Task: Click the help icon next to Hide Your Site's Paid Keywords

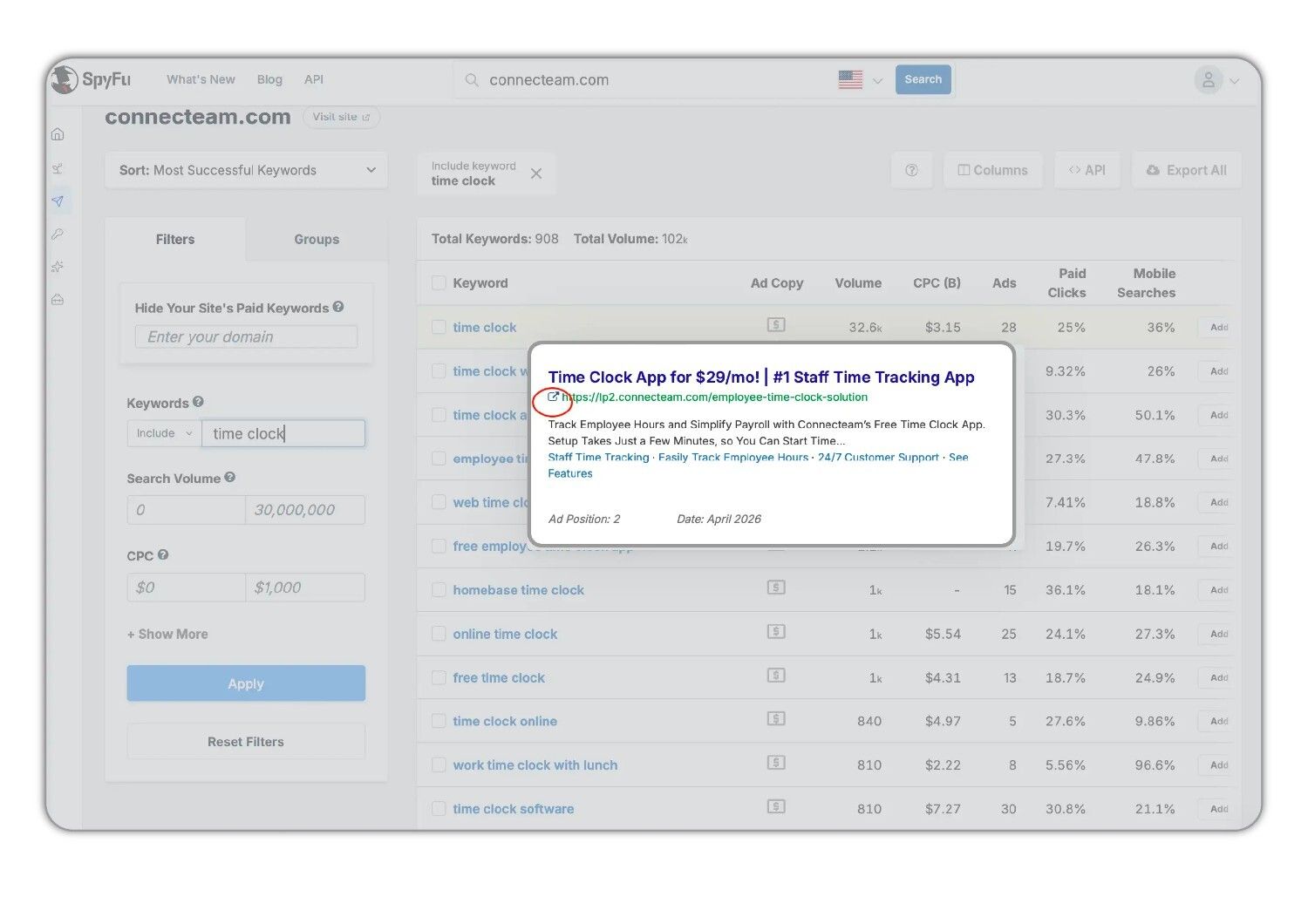Action: pyautogui.click(x=338, y=307)
